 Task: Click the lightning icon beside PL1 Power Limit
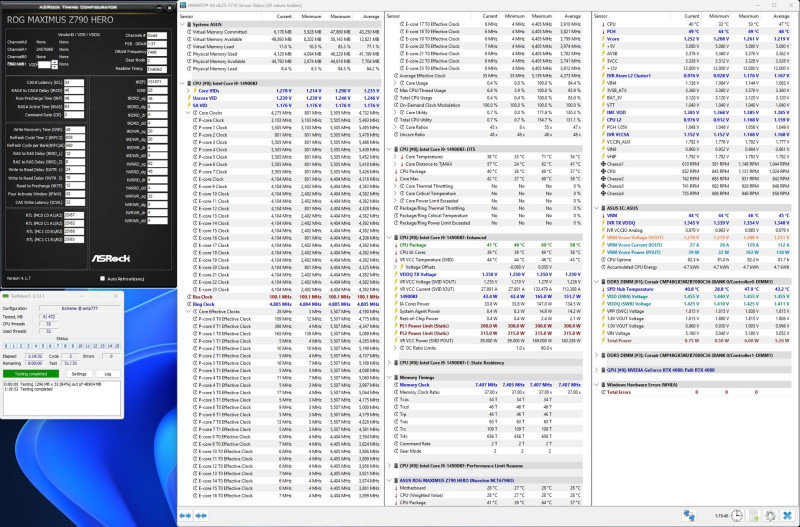[x=396, y=326]
